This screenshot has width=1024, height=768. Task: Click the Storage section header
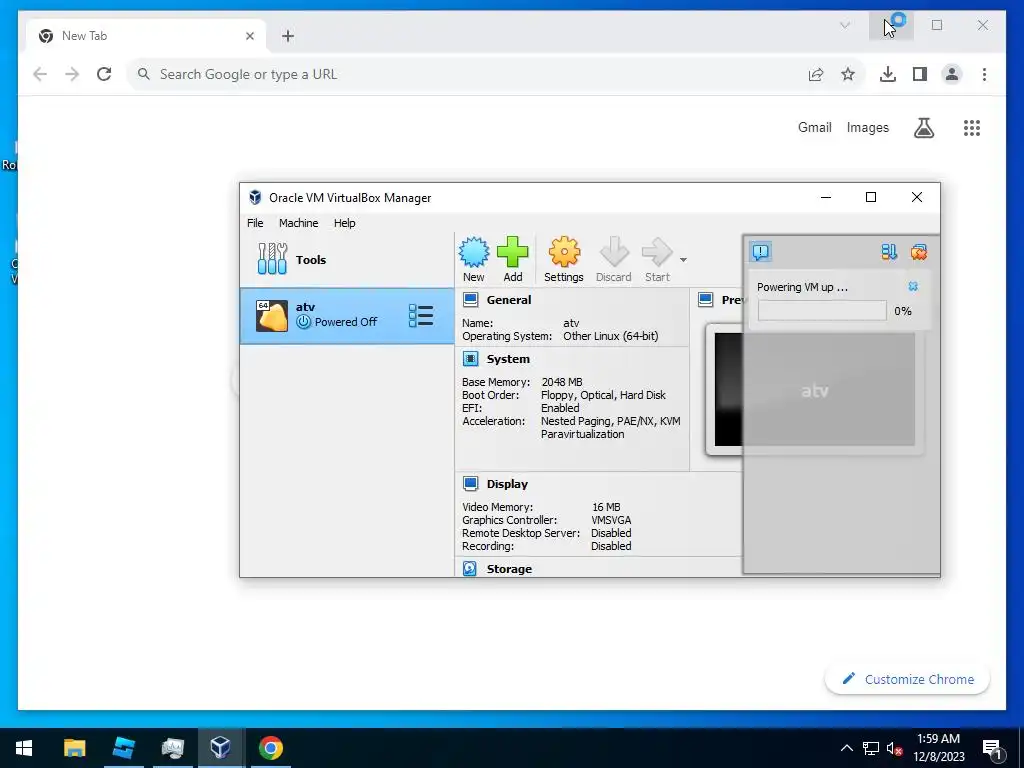pyautogui.click(x=509, y=569)
